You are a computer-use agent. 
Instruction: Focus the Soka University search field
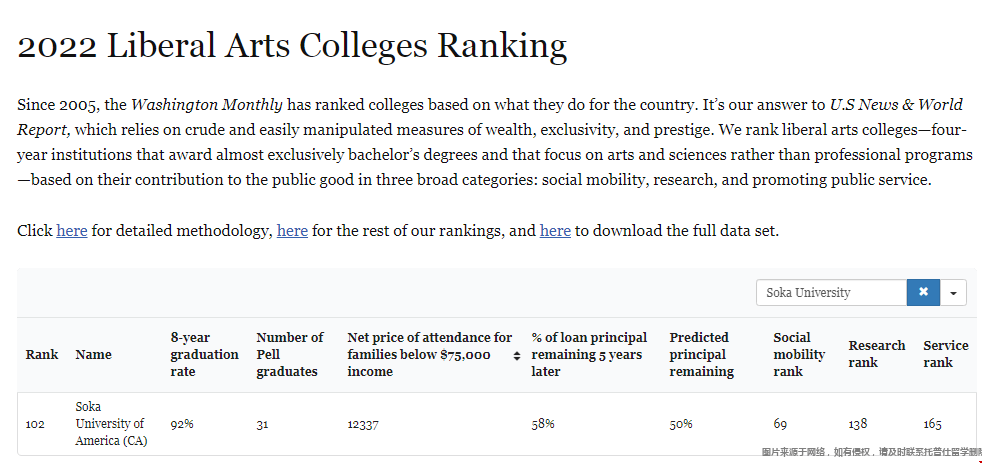[x=831, y=293]
